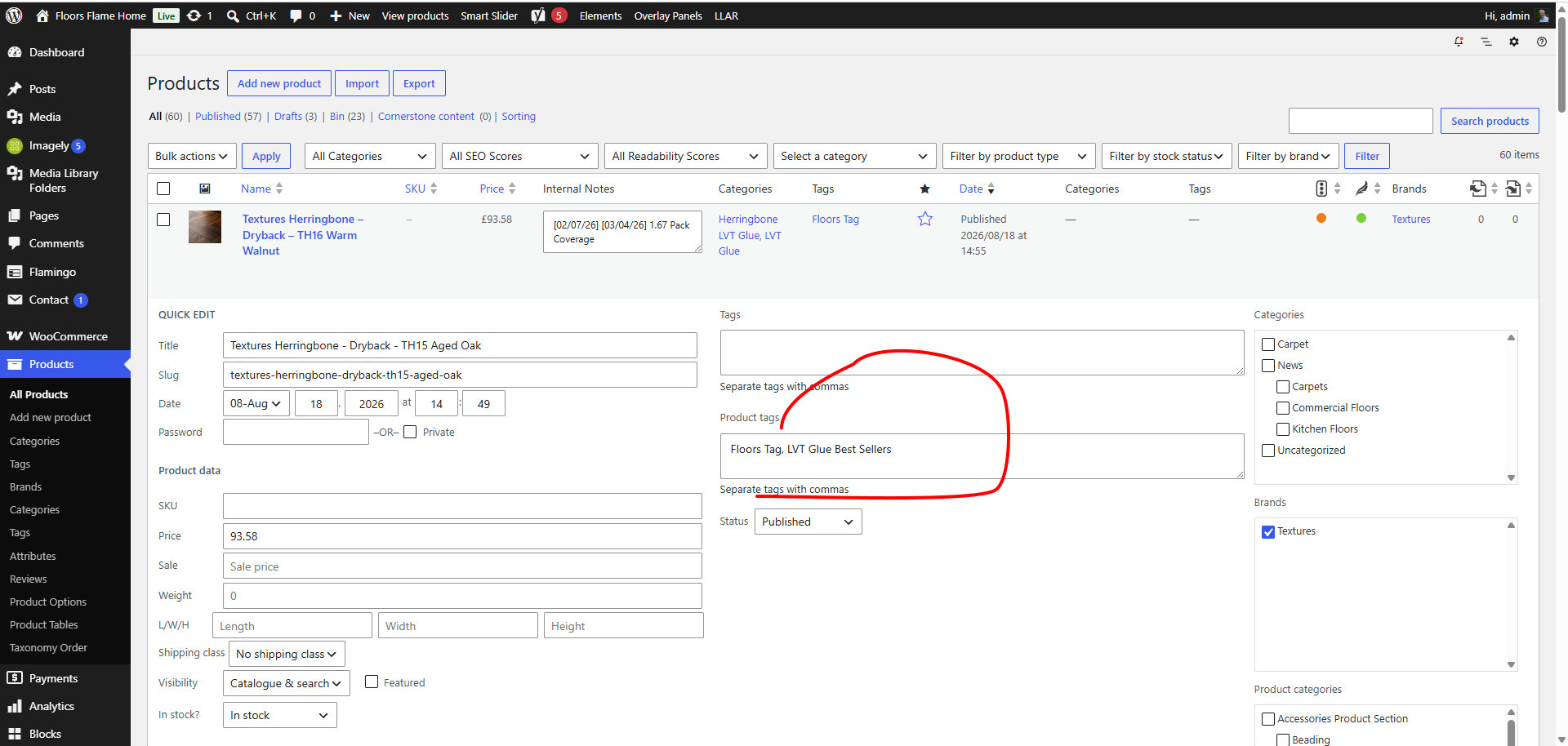Viewport: 1568px width, 746px height.
Task: Tick the Featured checkbox
Action: [372, 682]
